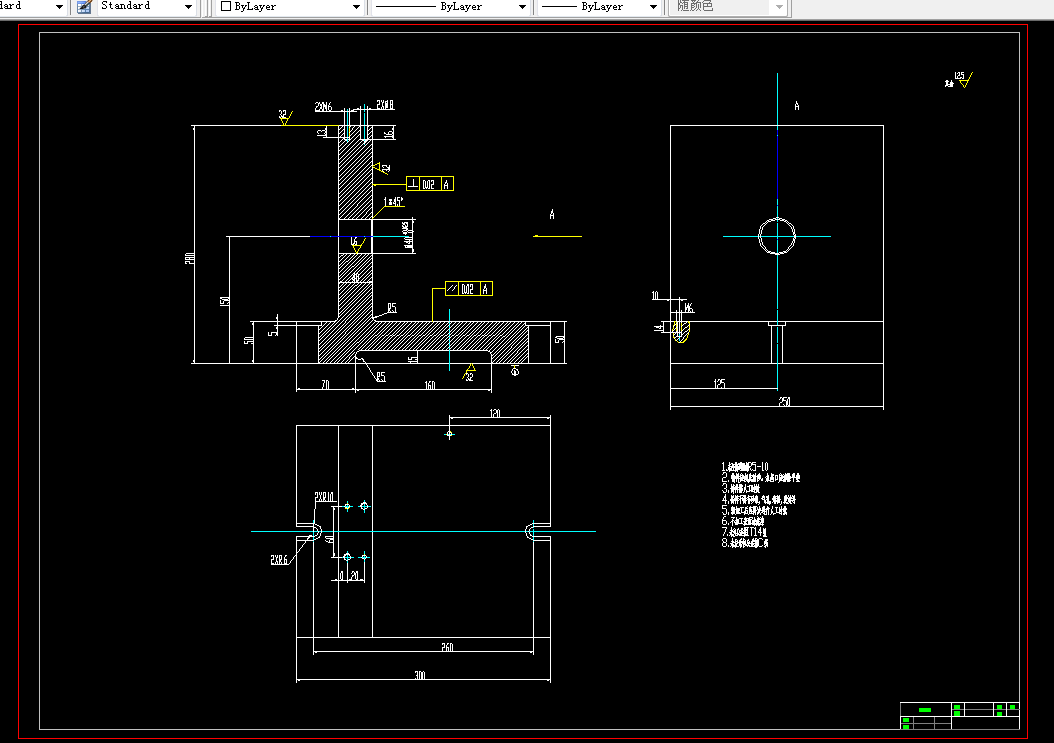Select the 13 depth dimension near 2XM6

(x=321, y=132)
